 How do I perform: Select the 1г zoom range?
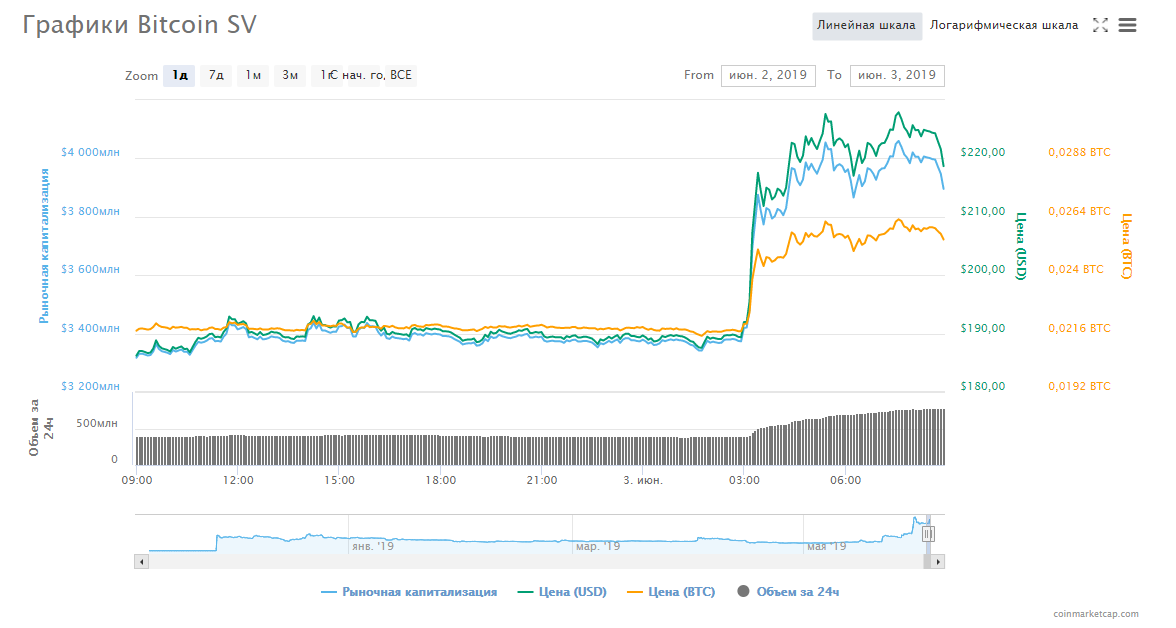point(327,75)
